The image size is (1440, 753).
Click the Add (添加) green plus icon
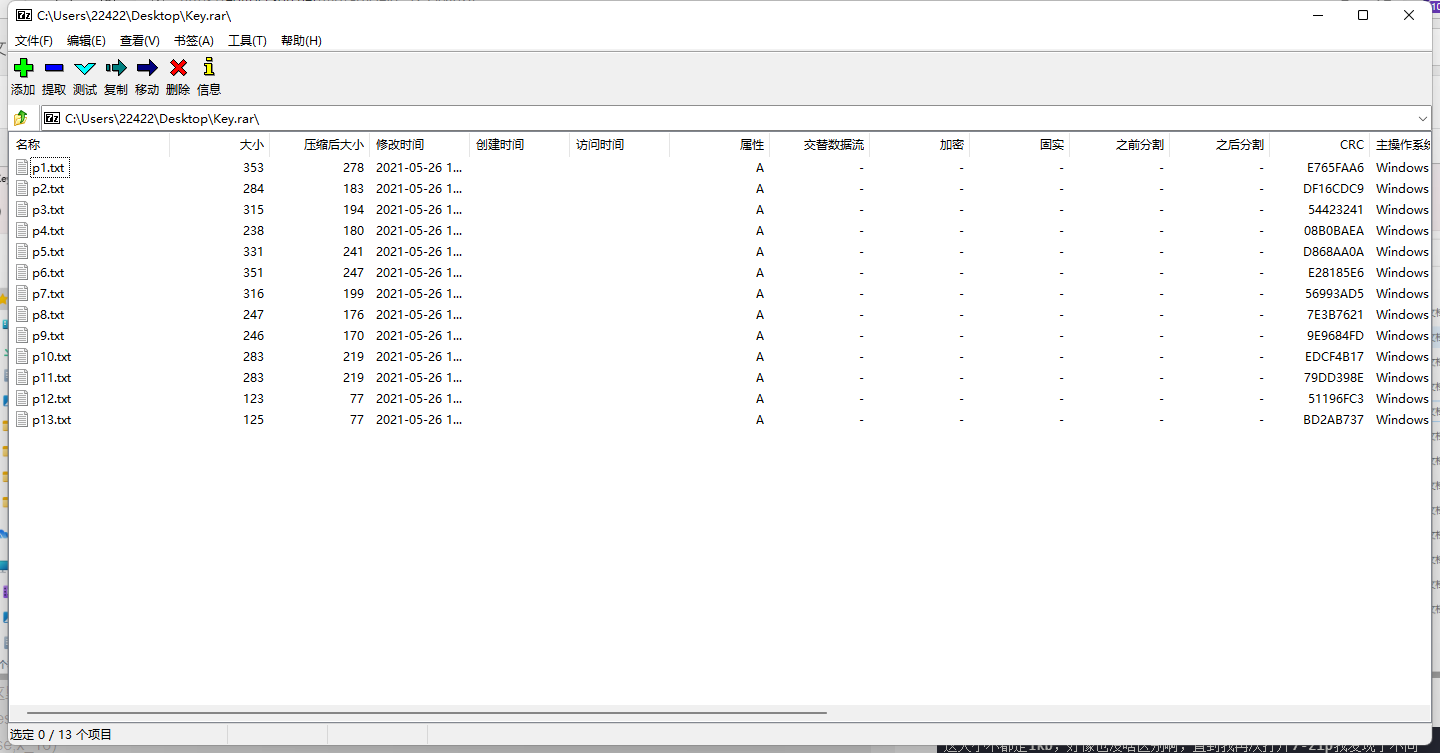click(23, 68)
